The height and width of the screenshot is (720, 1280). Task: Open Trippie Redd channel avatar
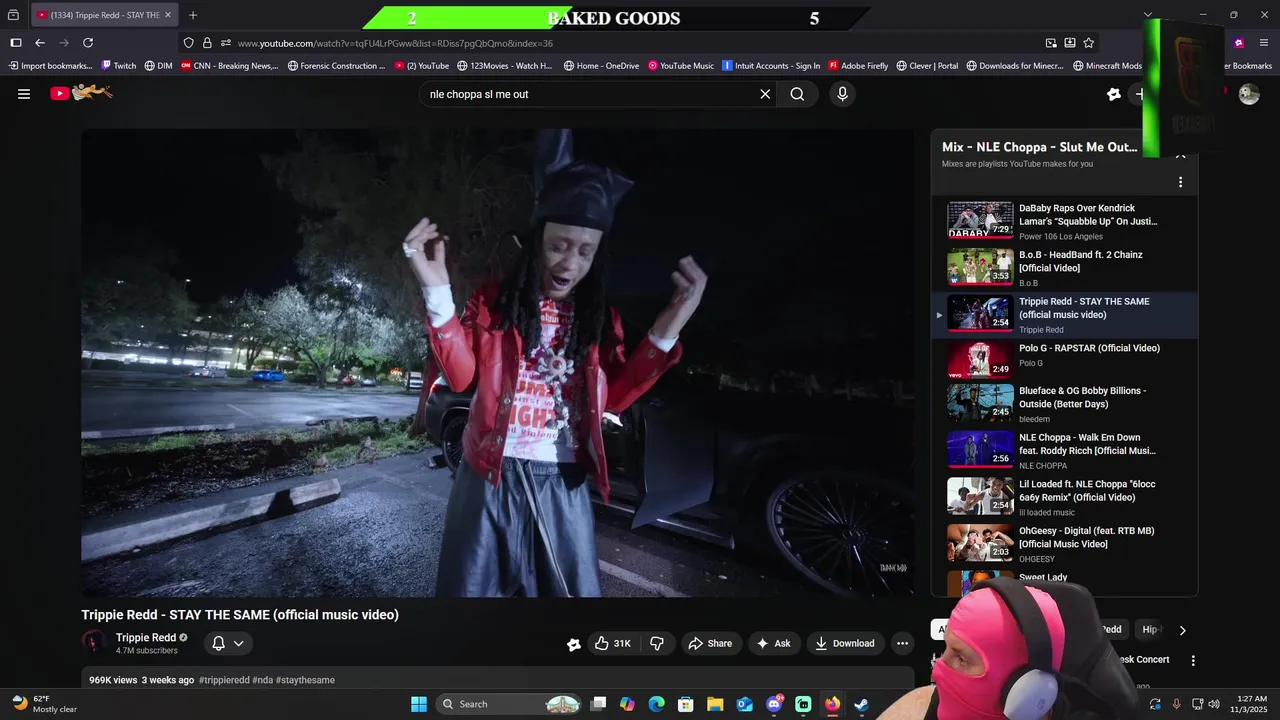[94, 643]
